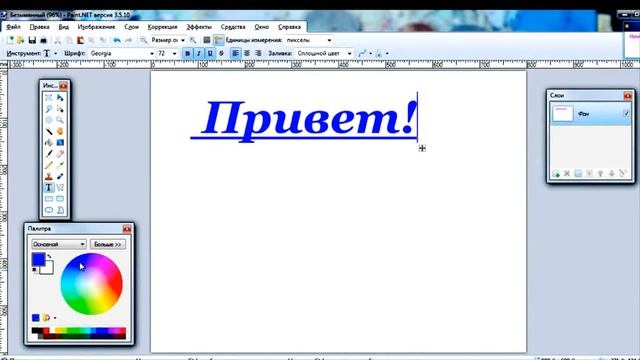Select the Rectangle shape tool
Image resolution: width=640 pixels, height=360 pixels.
coord(49,199)
